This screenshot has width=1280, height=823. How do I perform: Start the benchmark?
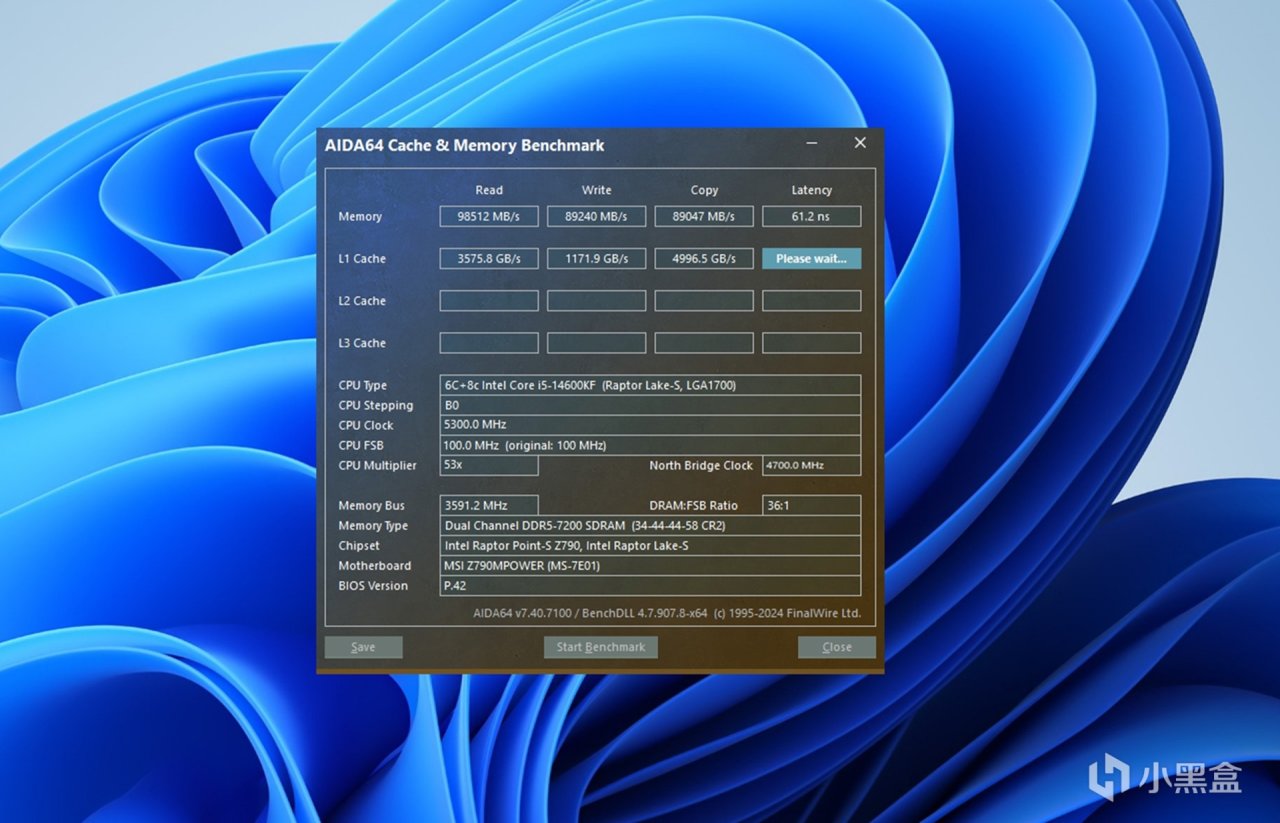click(601, 647)
